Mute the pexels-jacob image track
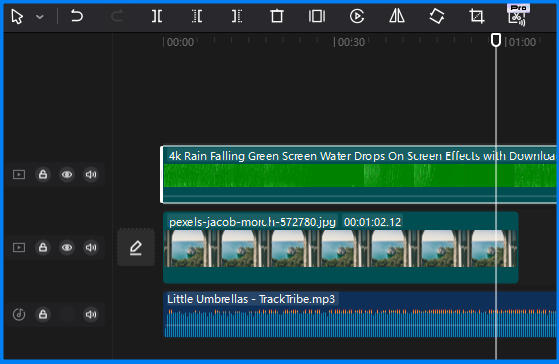 tap(91, 247)
